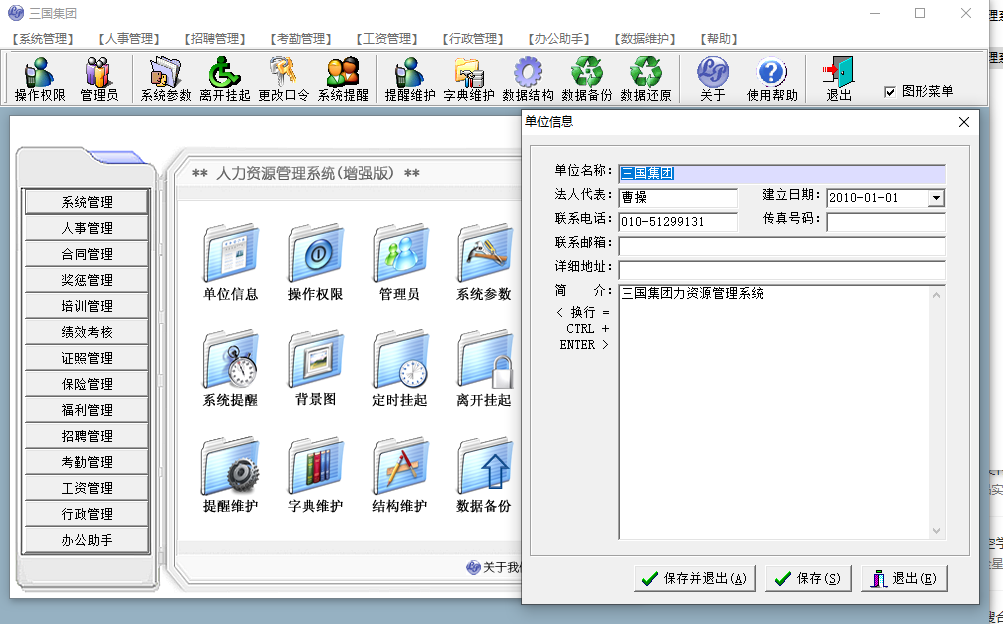The image size is (1003, 624).
Task: Click the 简介 scrollbar up arrow
Action: point(936,295)
